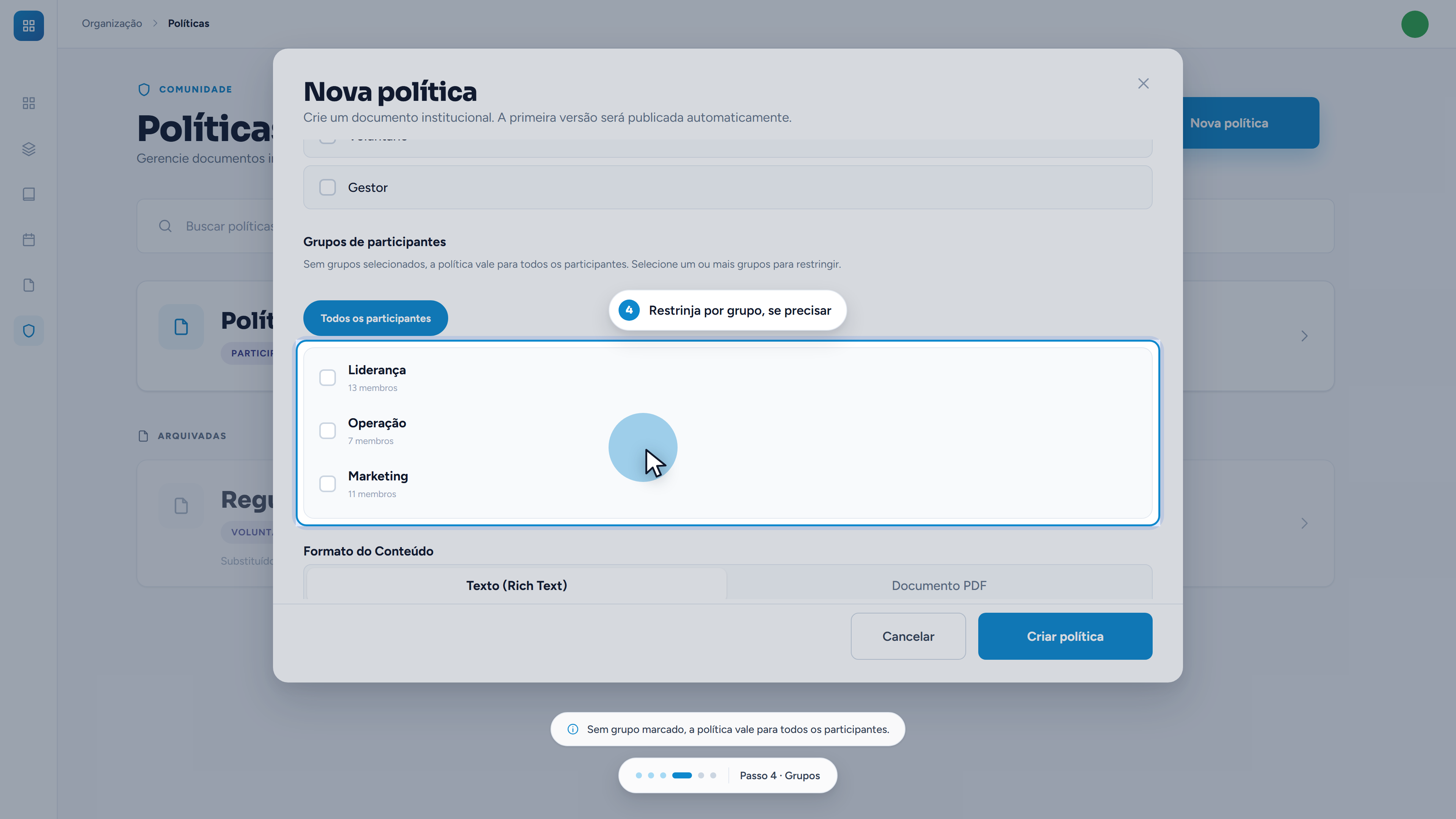The width and height of the screenshot is (1456, 819).
Task: Click the archived policy card document icon
Action: (x=181, y=505)
